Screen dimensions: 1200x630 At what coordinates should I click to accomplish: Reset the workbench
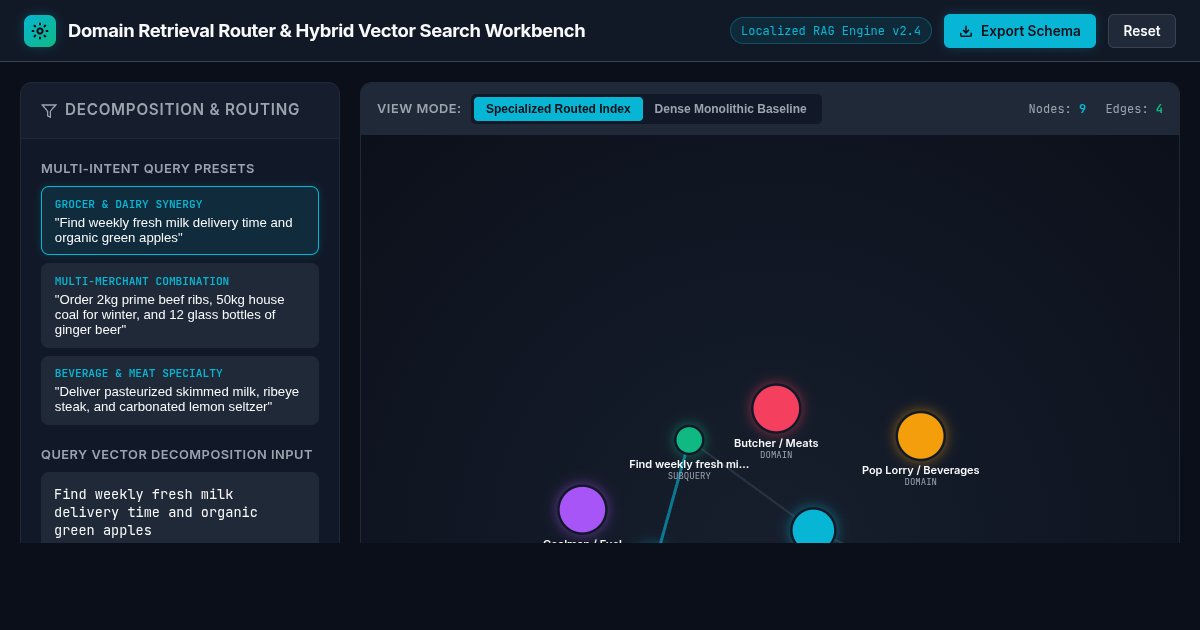1142,31
